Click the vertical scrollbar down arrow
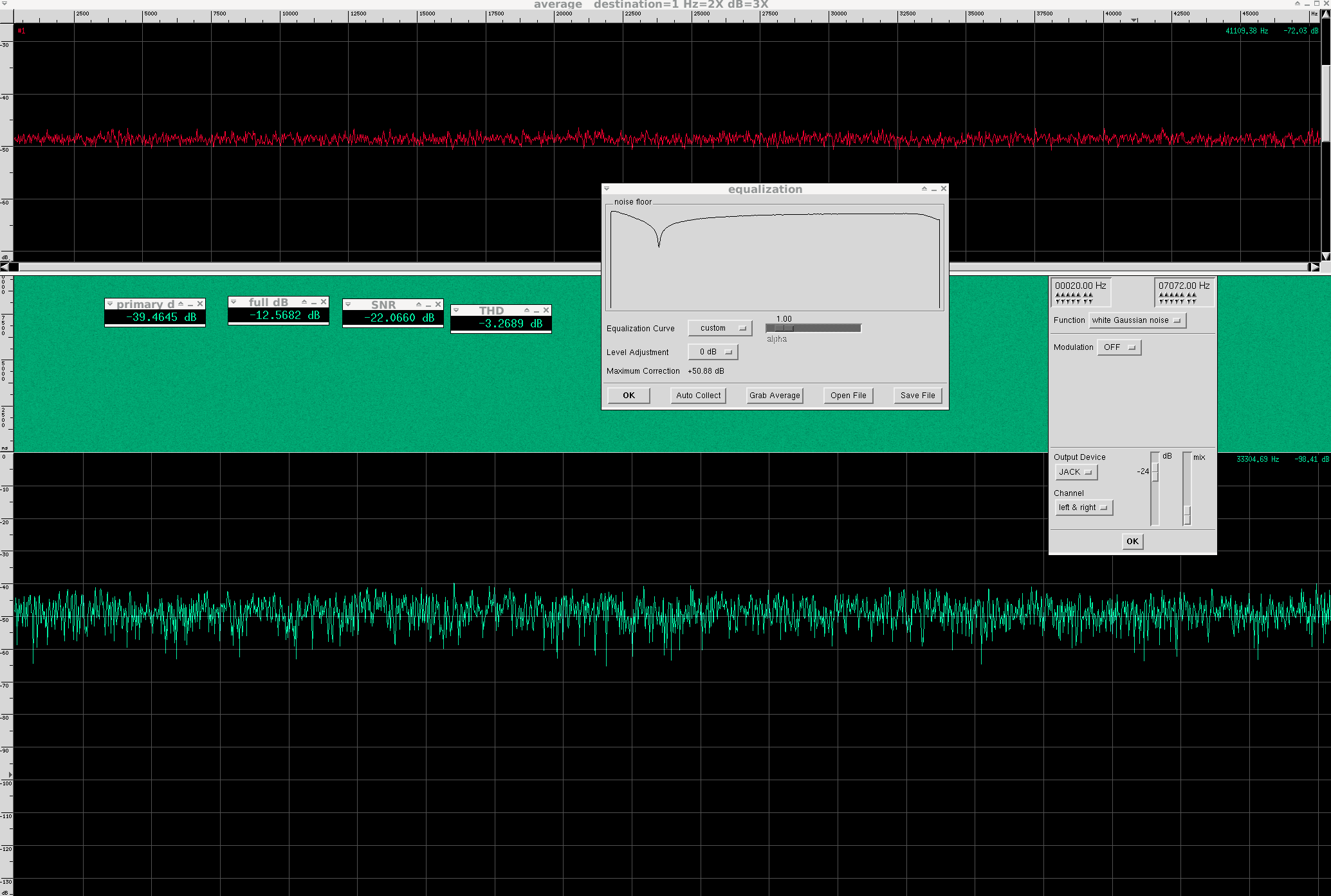1331x896 pixels. (1326, 256)
